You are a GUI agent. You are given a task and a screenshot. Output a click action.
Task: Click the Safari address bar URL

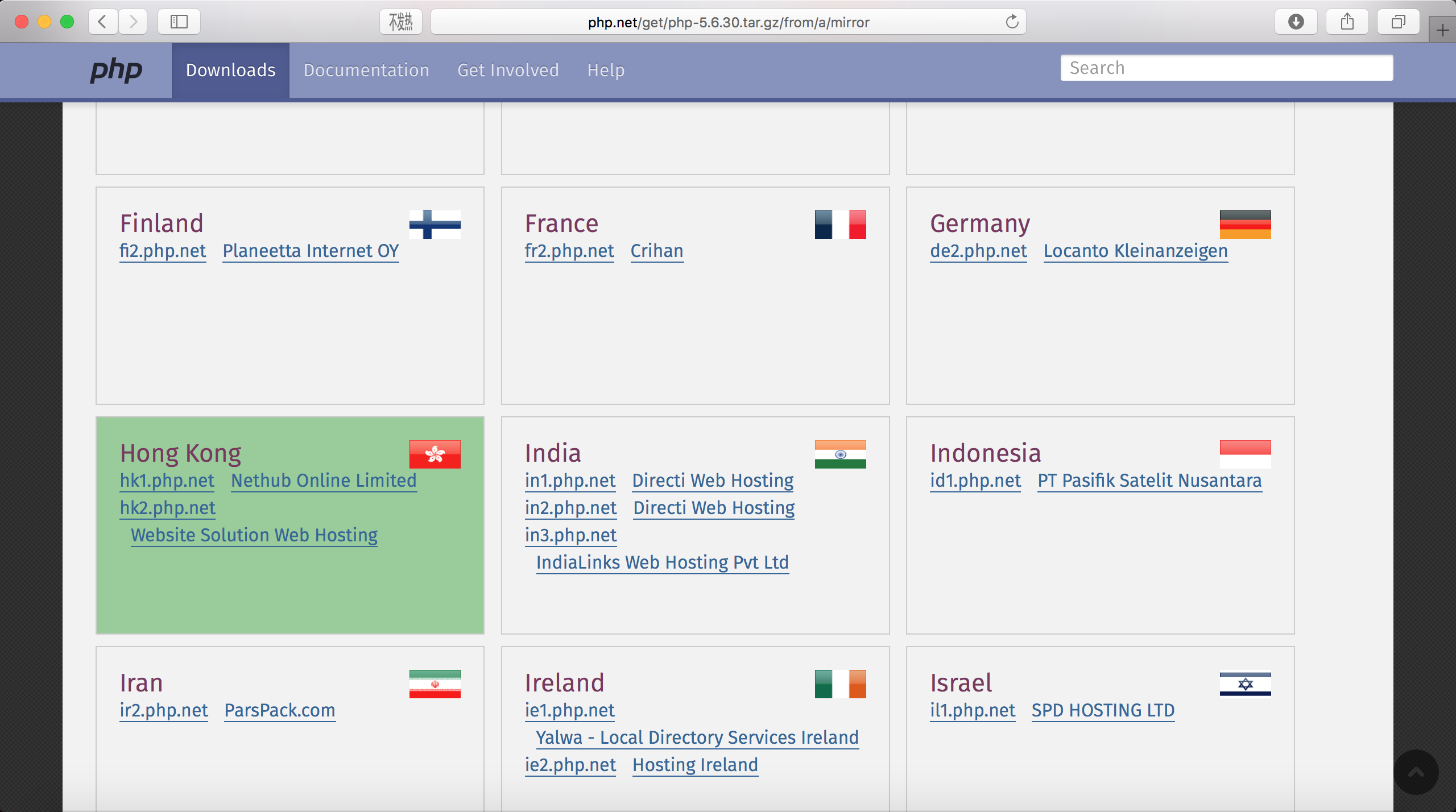(729, 22)
